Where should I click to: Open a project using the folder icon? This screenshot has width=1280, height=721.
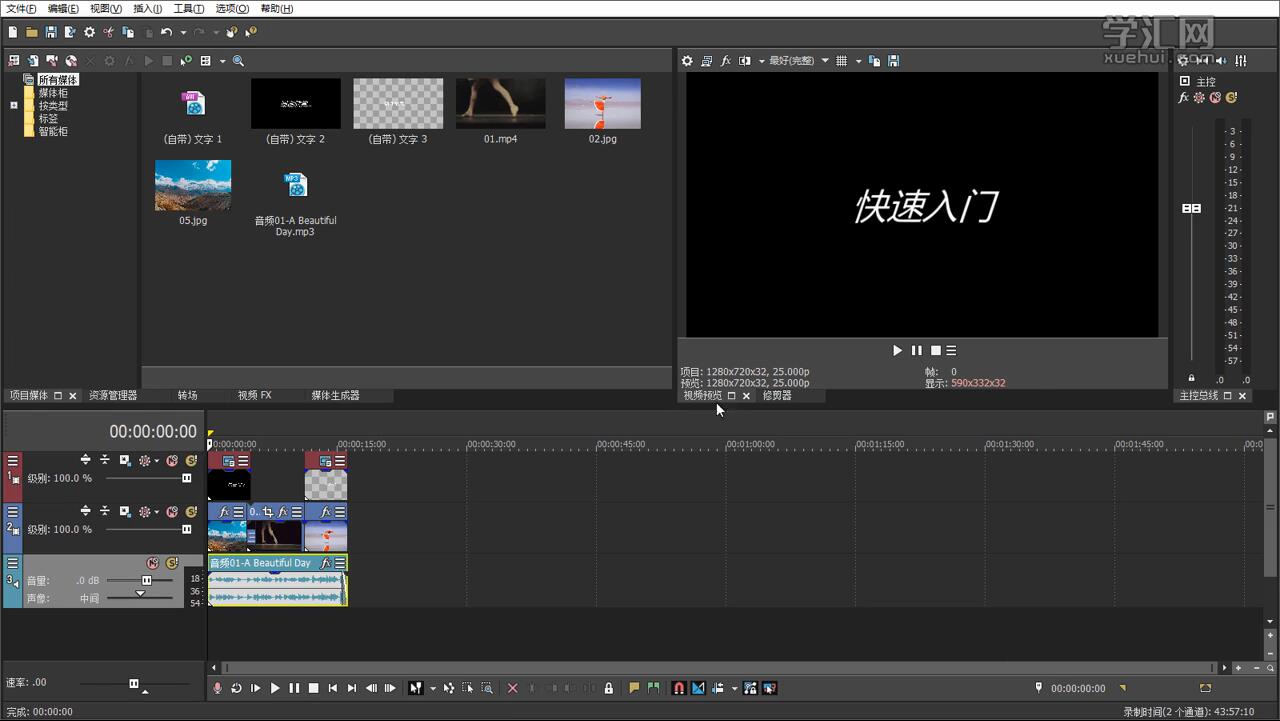coord(32,32)
